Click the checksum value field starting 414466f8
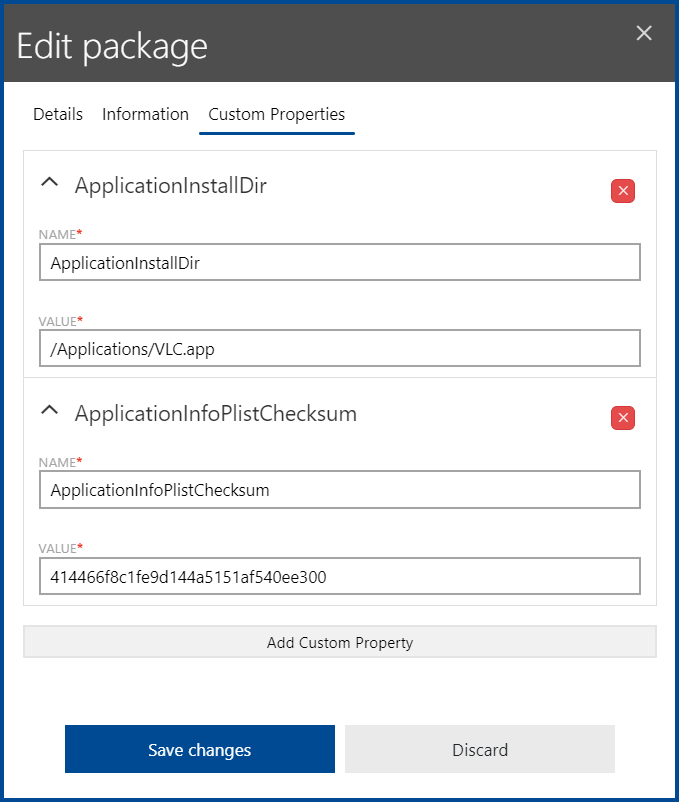The image size is (679, 802). [339, 576]
